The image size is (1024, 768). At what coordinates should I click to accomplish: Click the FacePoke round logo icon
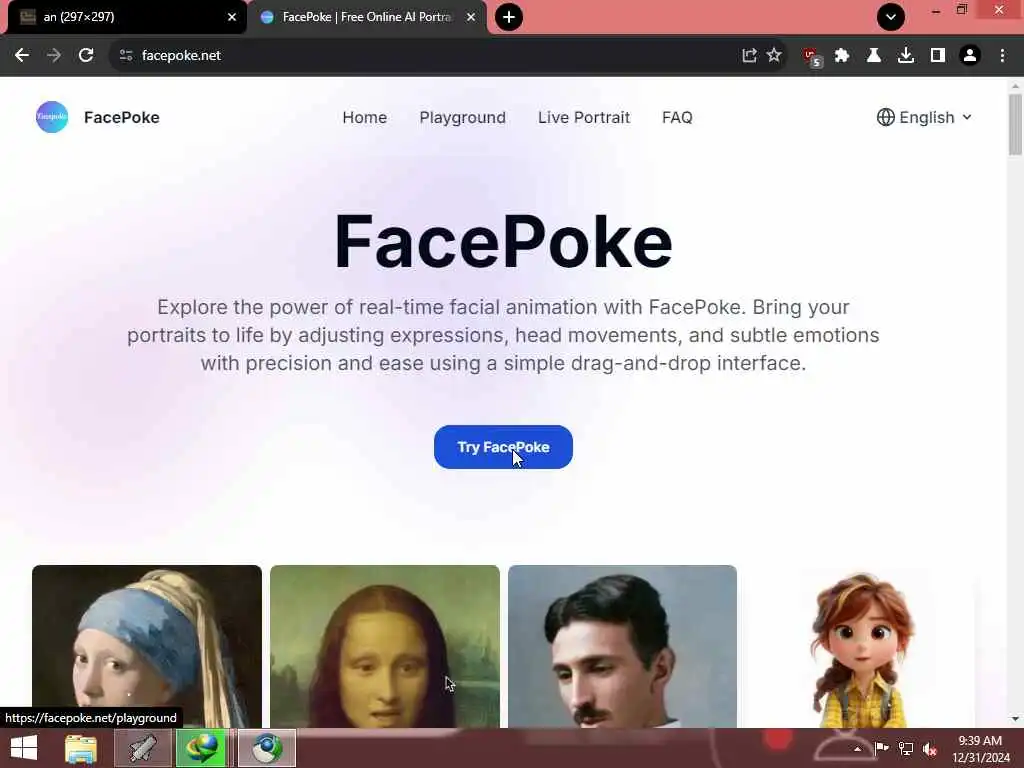(52, 118)
